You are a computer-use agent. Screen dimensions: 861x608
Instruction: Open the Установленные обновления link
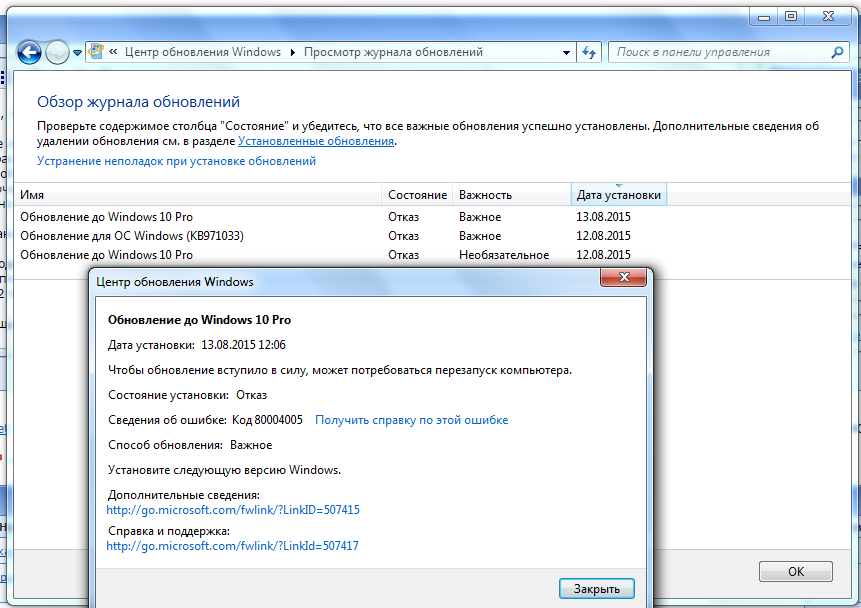click(x=316, y=141)
